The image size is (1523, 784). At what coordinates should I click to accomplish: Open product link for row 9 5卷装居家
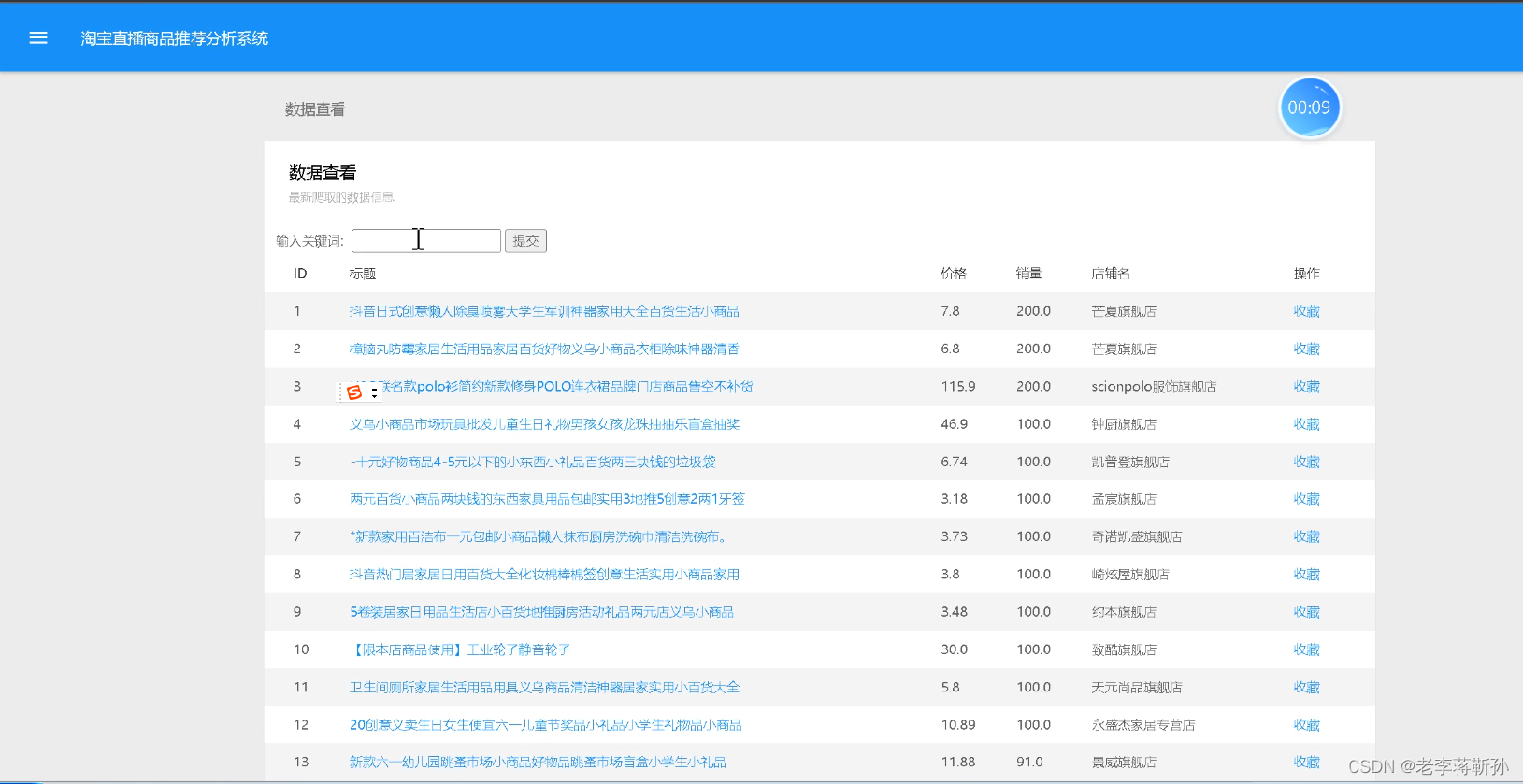pyautogui.click(x=541, y=612)
